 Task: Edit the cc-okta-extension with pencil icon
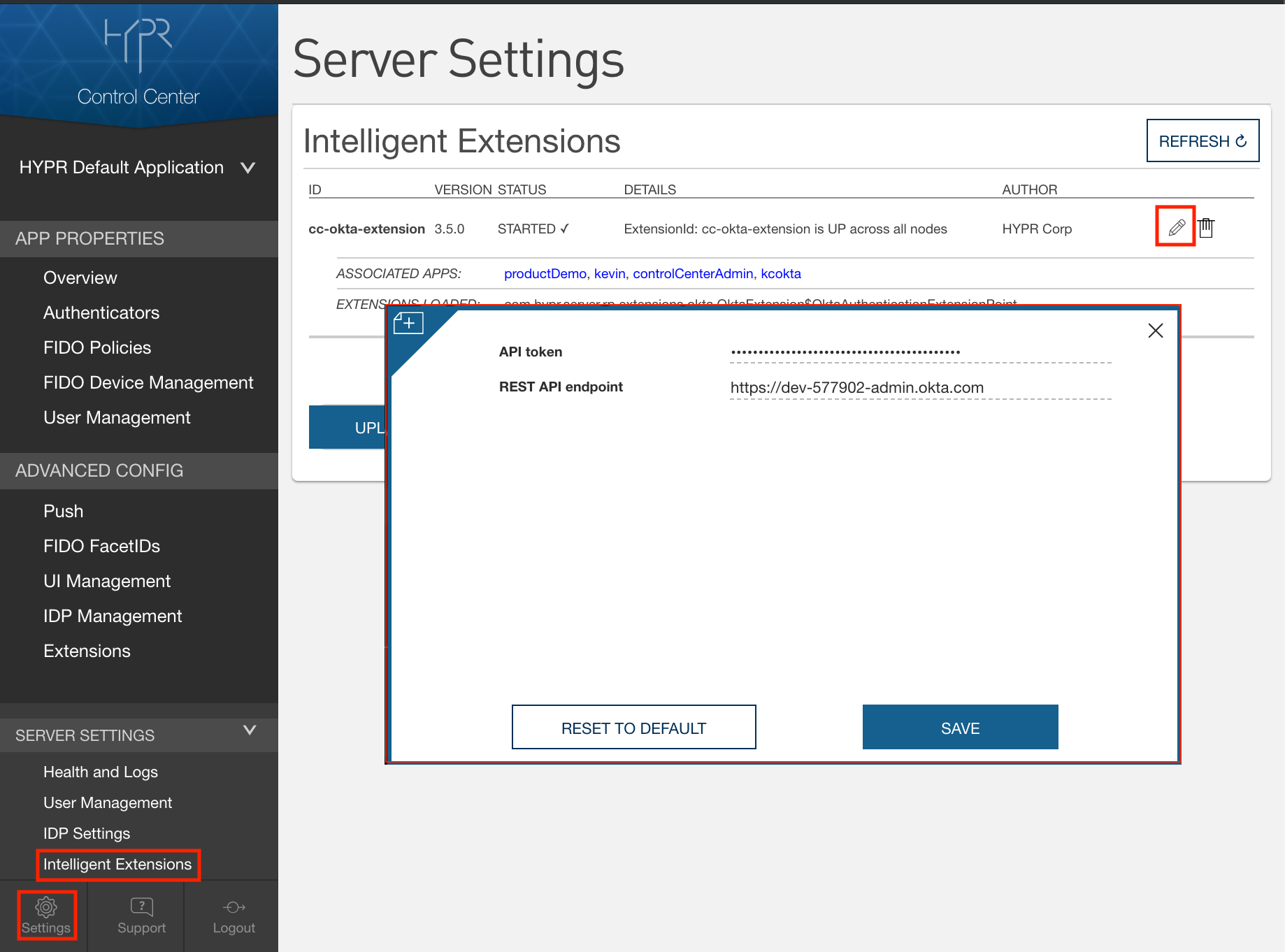coord(1176,227)
